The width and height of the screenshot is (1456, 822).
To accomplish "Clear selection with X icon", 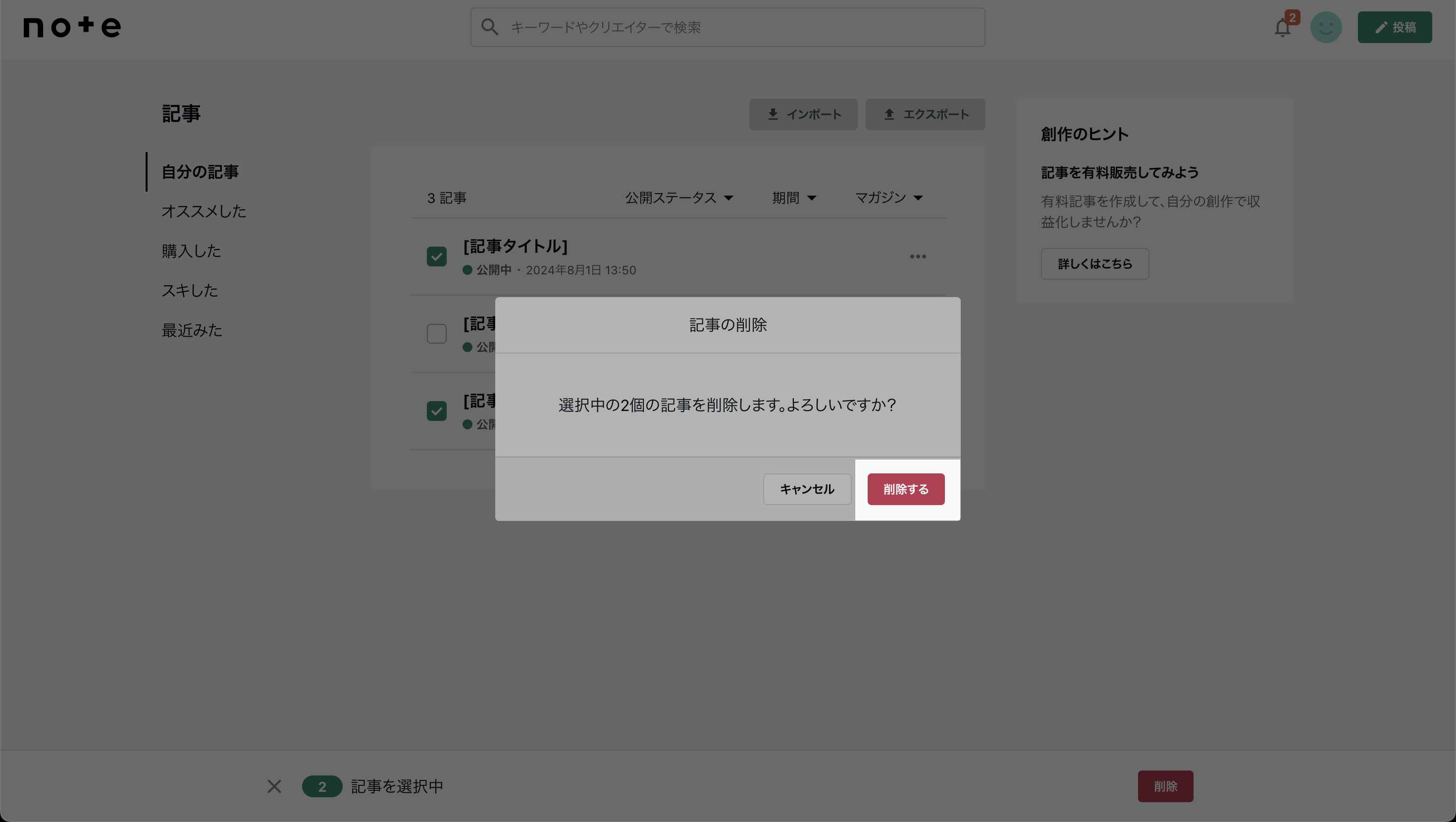I will (274, 786).
